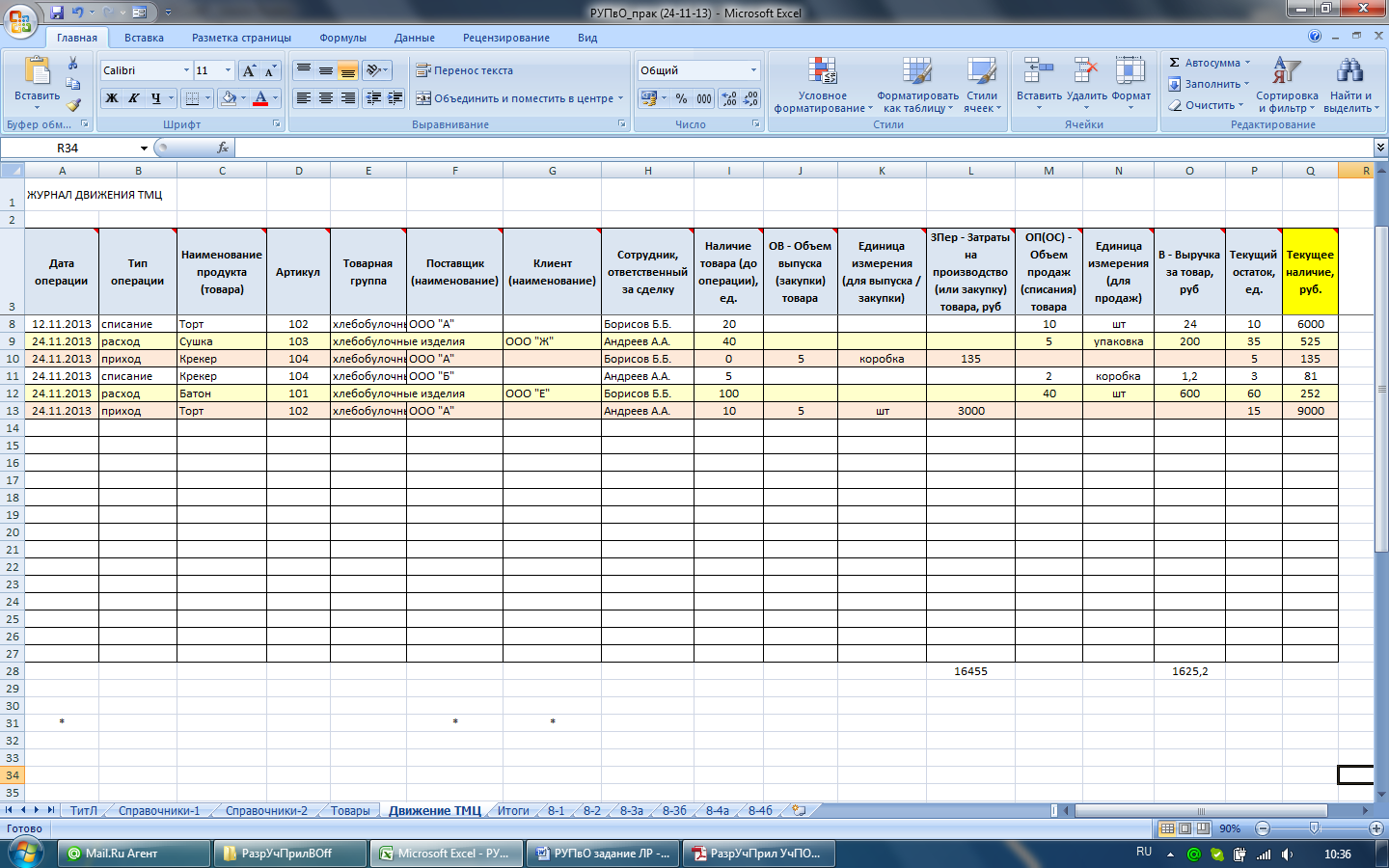Click the Cut scissors icon

click(x=73, y=64)
